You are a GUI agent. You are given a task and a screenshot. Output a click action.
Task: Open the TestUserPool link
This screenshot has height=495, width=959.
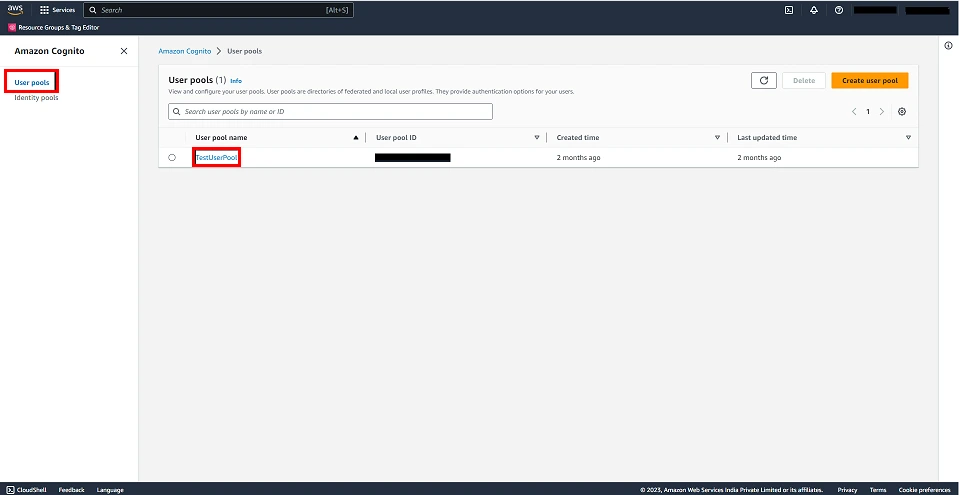tap(216, 158)
